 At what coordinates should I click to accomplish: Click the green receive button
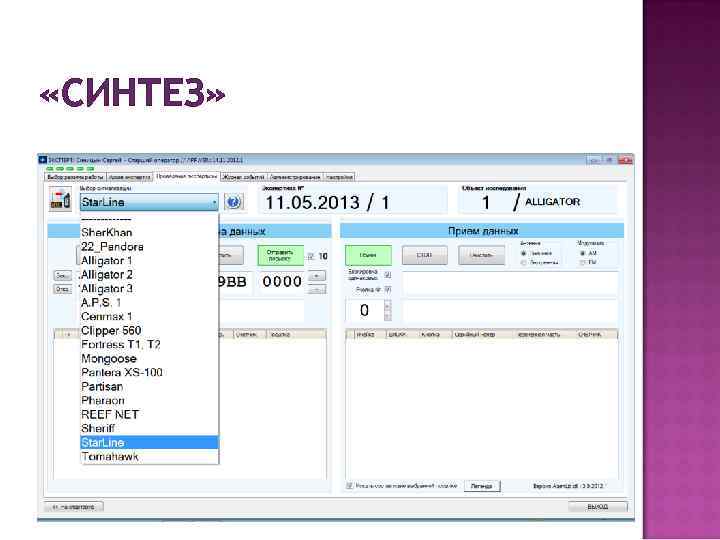pyautogui.click(x=368, y=255)
